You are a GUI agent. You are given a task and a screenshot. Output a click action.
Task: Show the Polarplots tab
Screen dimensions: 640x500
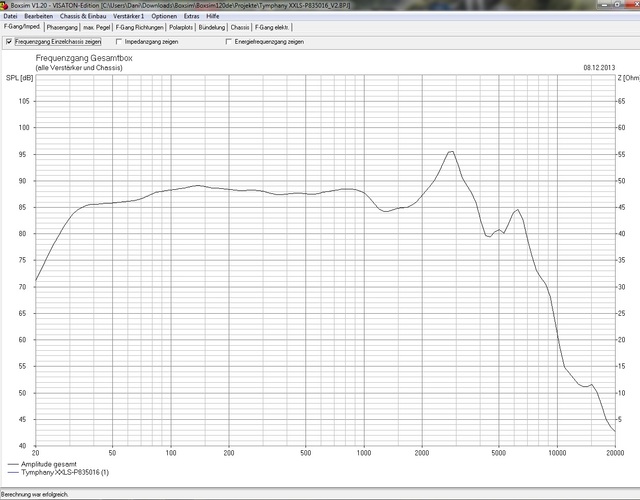(x=182, y=28)
